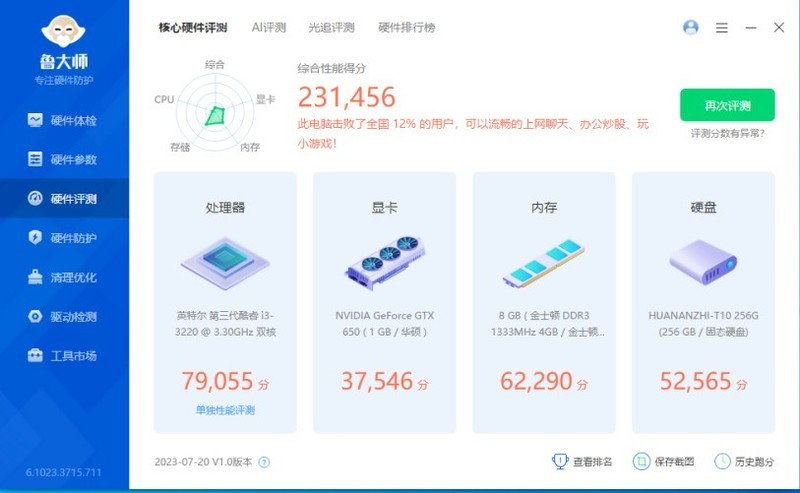The image size is (800, 493).
Task: Click the 此电脑击败了全国 12% description text
Action: point(473,134)
